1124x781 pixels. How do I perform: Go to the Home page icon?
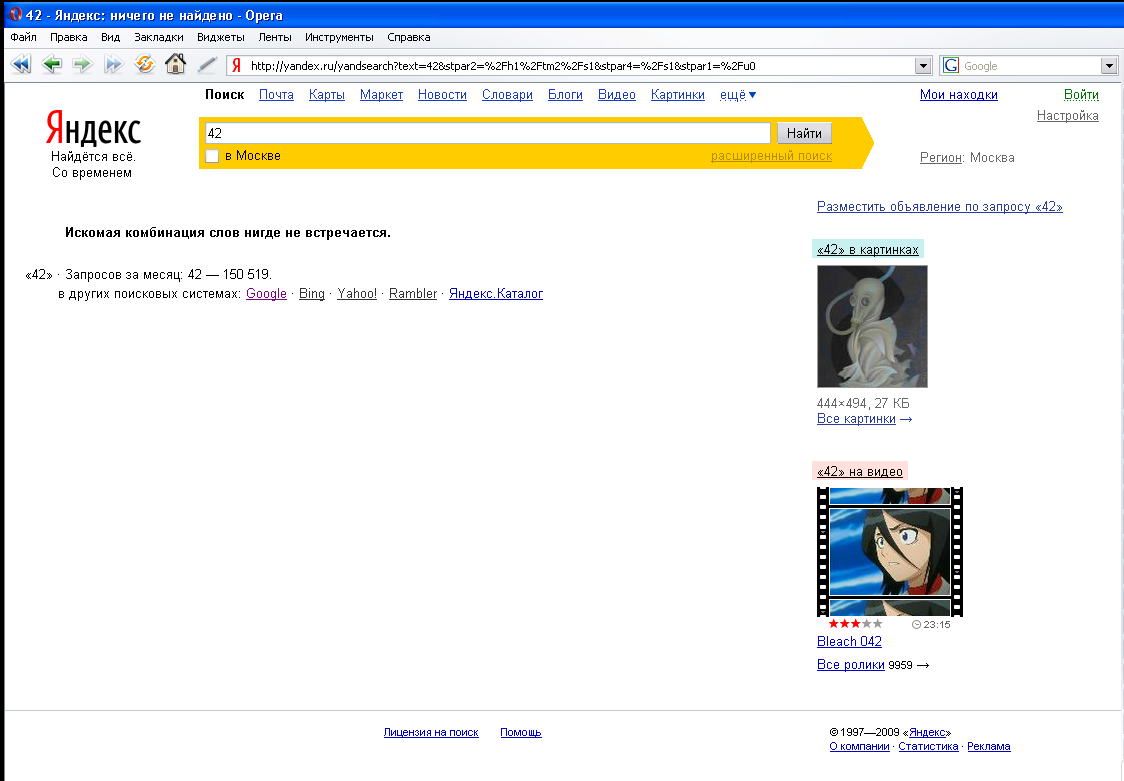(175, 65)
